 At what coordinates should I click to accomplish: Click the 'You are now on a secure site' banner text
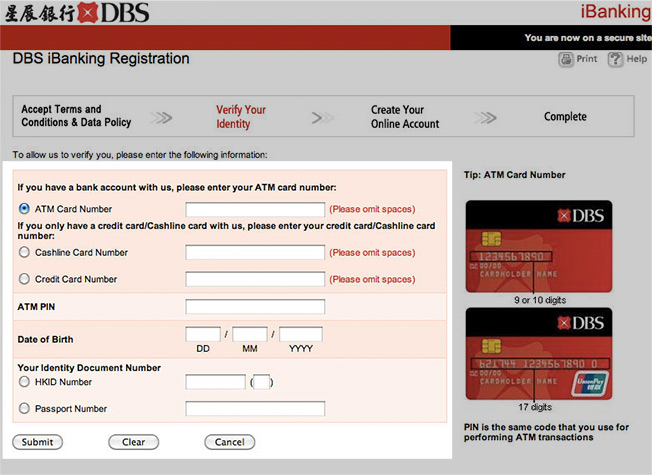(x=588, y=38)
